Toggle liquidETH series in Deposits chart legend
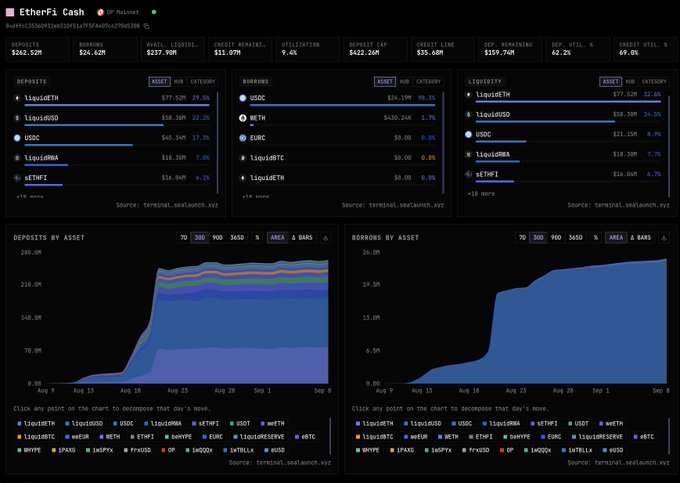The height and width of the screenshot is (483, 680). tap(36, 424)
